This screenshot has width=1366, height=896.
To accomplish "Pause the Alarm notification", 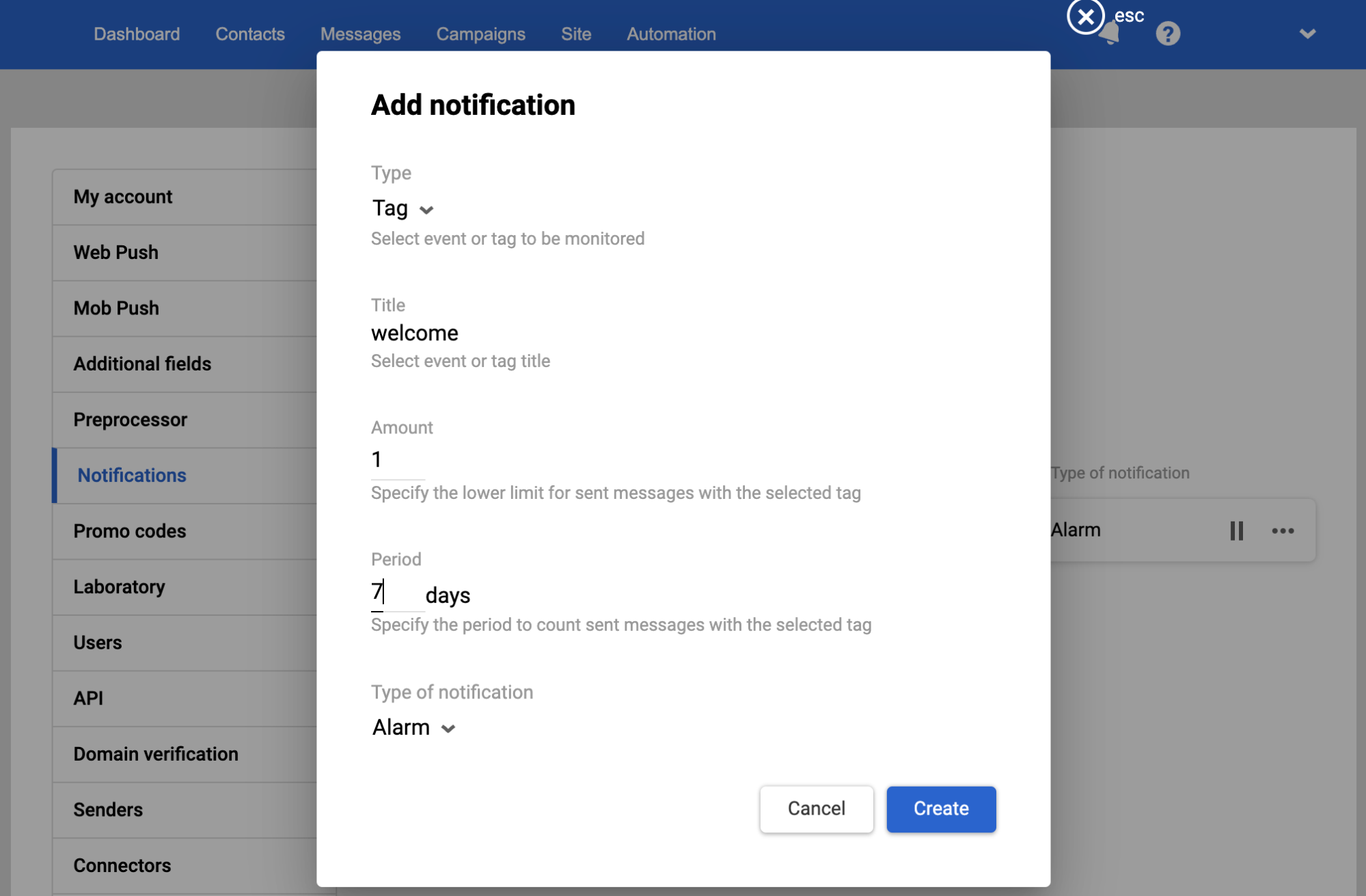I will pyautogui.click(x=1236, y=531).
